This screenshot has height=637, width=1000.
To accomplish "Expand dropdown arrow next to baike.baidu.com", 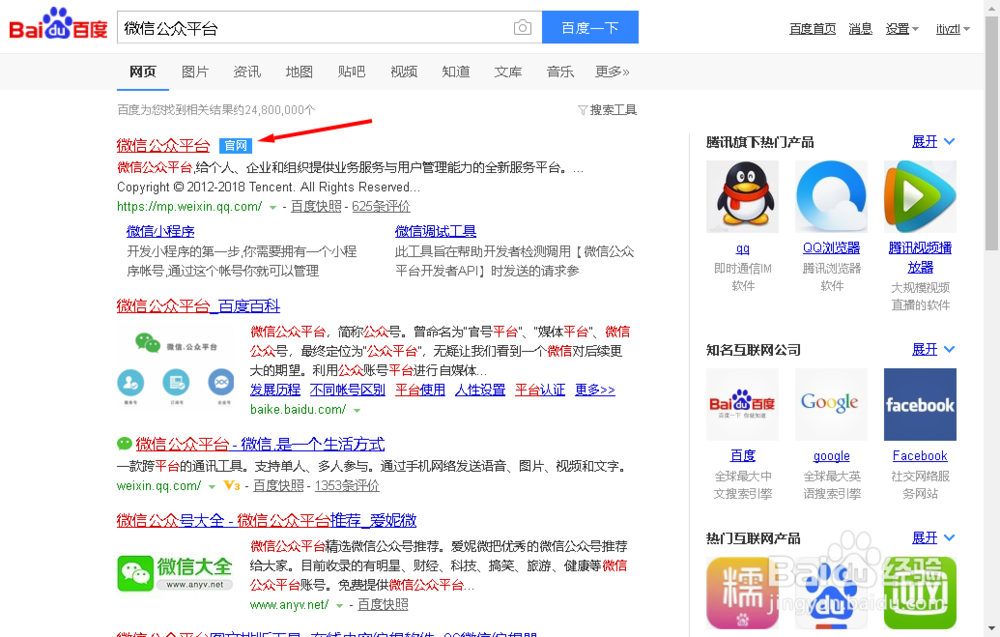I will pyautogui.click(x=357, y=411).
